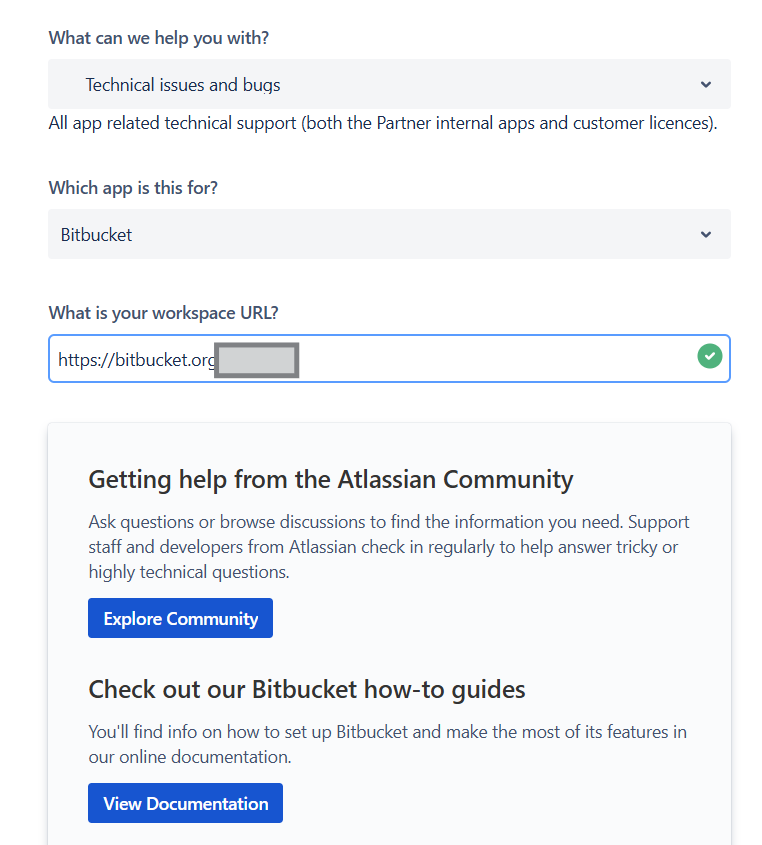Click the paragraph starting 'You'll find info on how'
The image size is (762, 845).
387,744
